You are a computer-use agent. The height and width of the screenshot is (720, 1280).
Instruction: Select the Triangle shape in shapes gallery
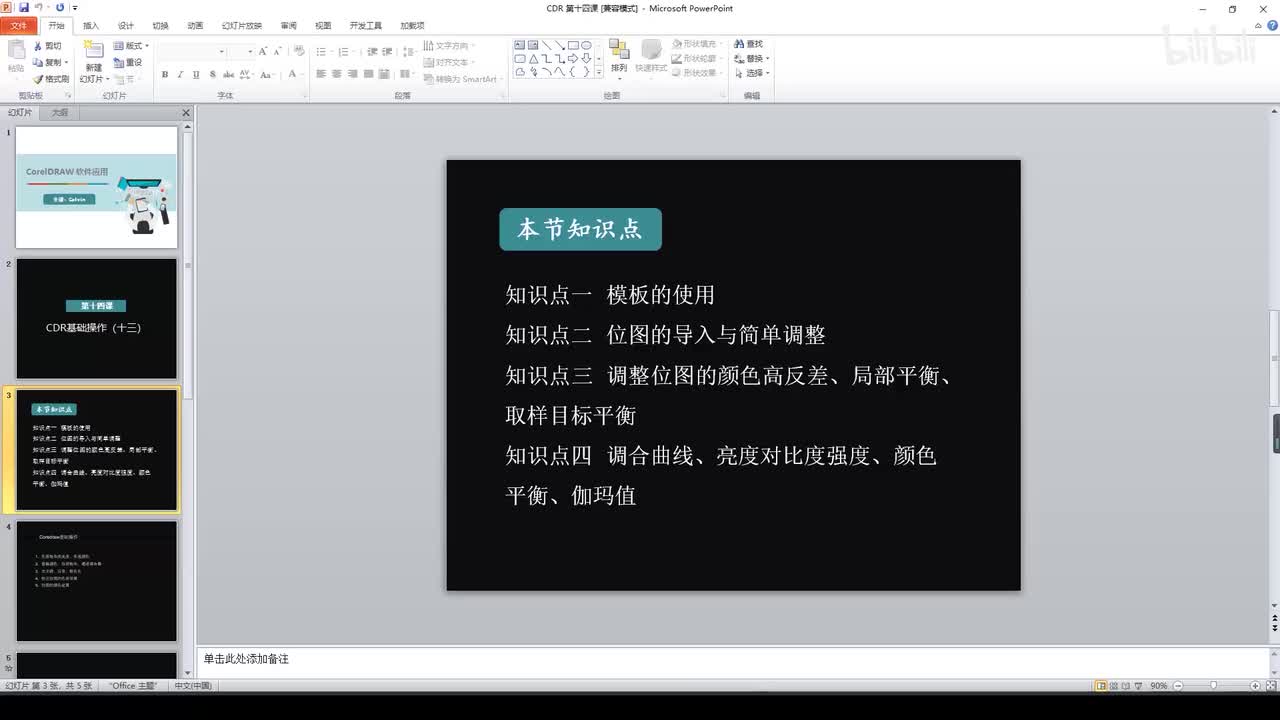(533, 58)
